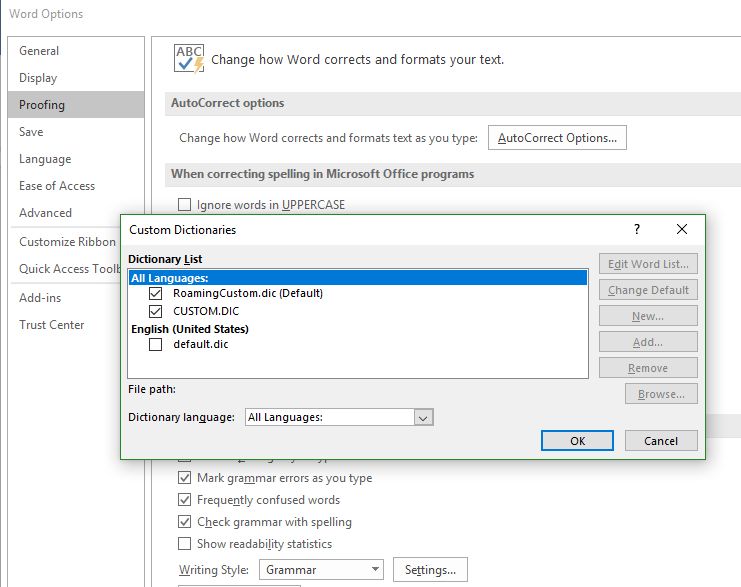Select the English (United States) header row

point(190,329)
